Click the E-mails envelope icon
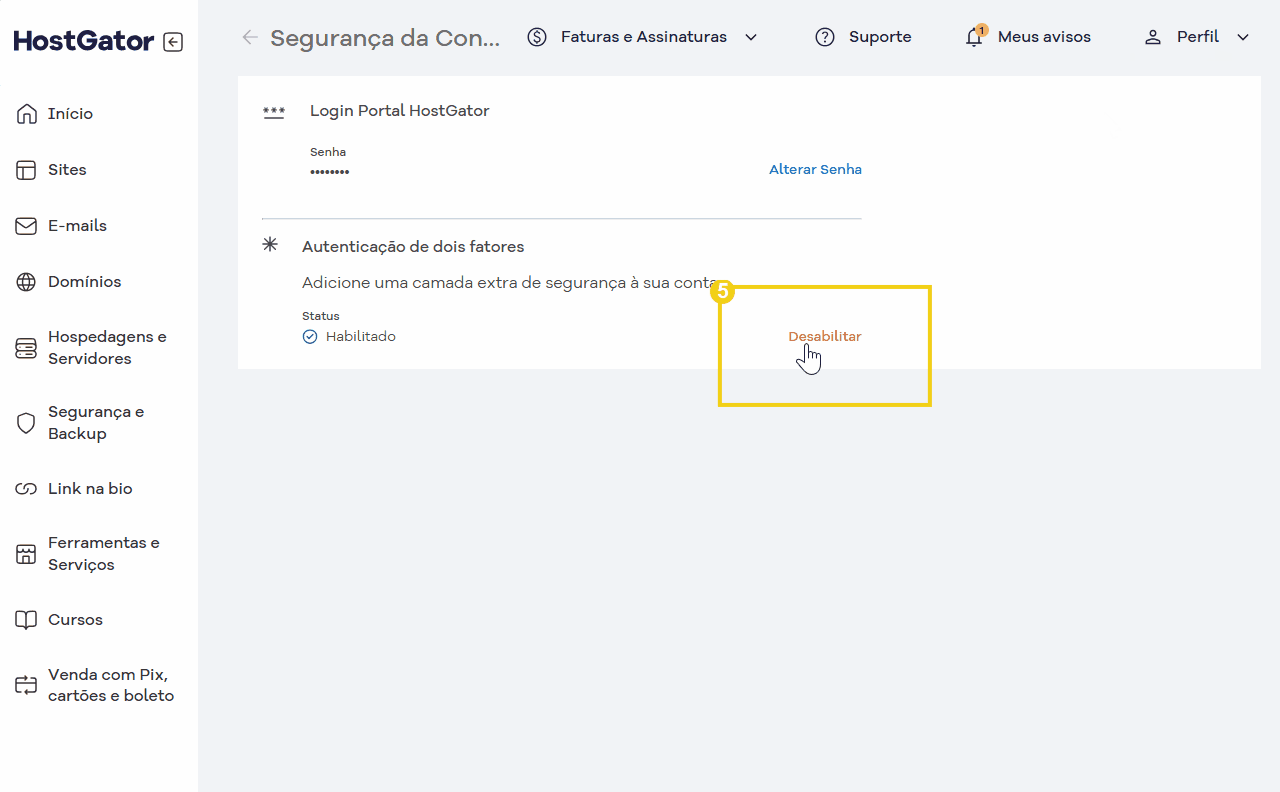This screenshot has width=1280, height=792. 26,226
